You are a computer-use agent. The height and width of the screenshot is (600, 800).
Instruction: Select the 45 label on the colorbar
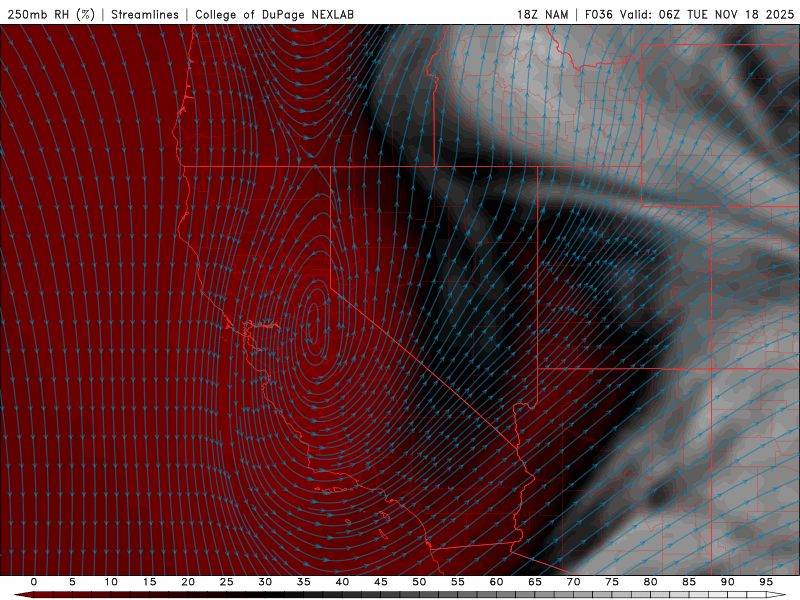(381, 582)
